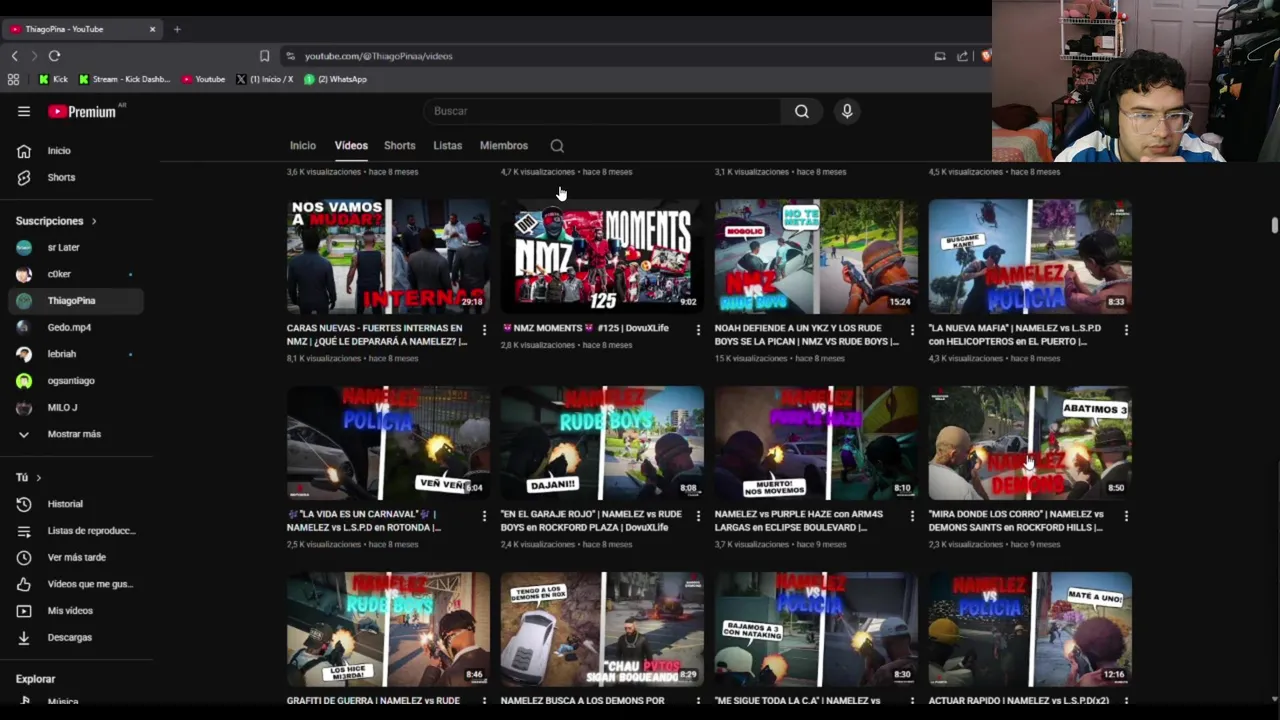Open video title NOAH DEFIENDE A UN YKZ
This screenshot has height=720, width=1280.
pos(807,335)
